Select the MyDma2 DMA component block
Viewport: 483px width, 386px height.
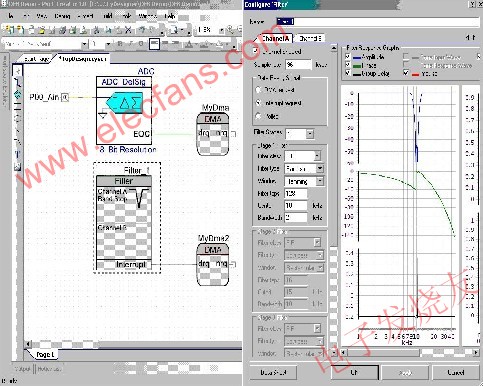pyautogui.click(x=213, y=265)
